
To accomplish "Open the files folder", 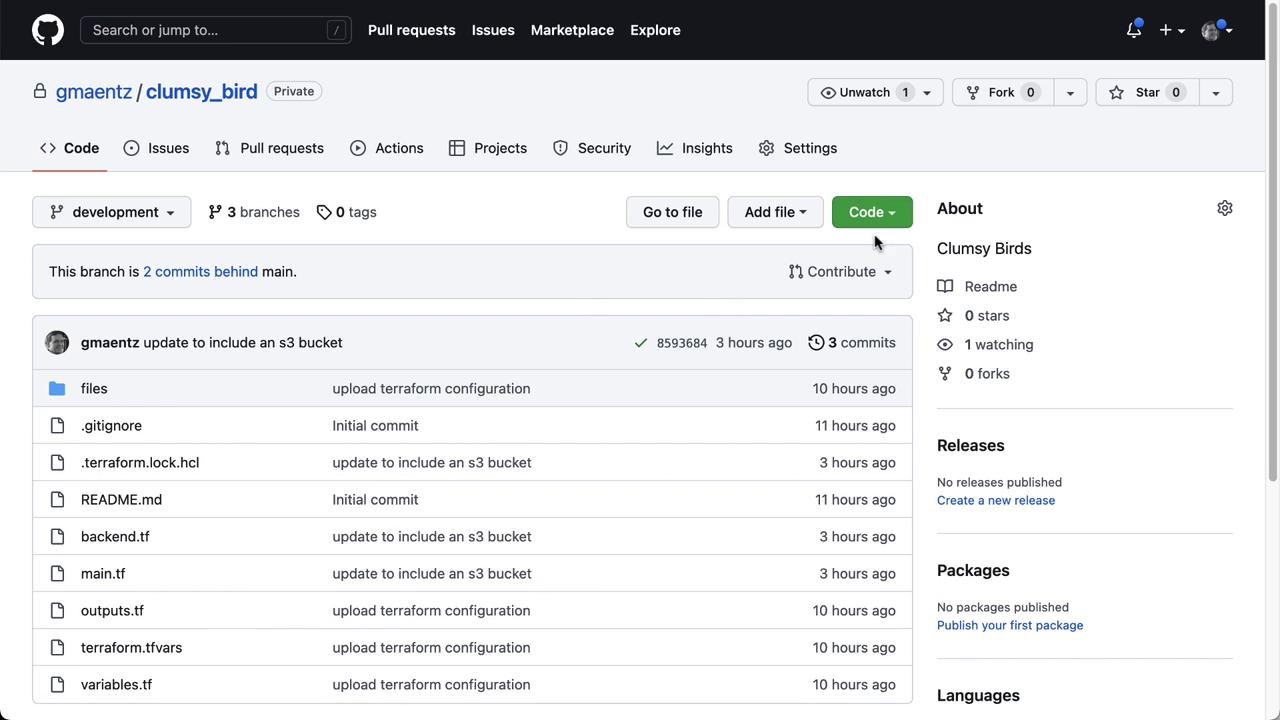I will click(94, 388).
